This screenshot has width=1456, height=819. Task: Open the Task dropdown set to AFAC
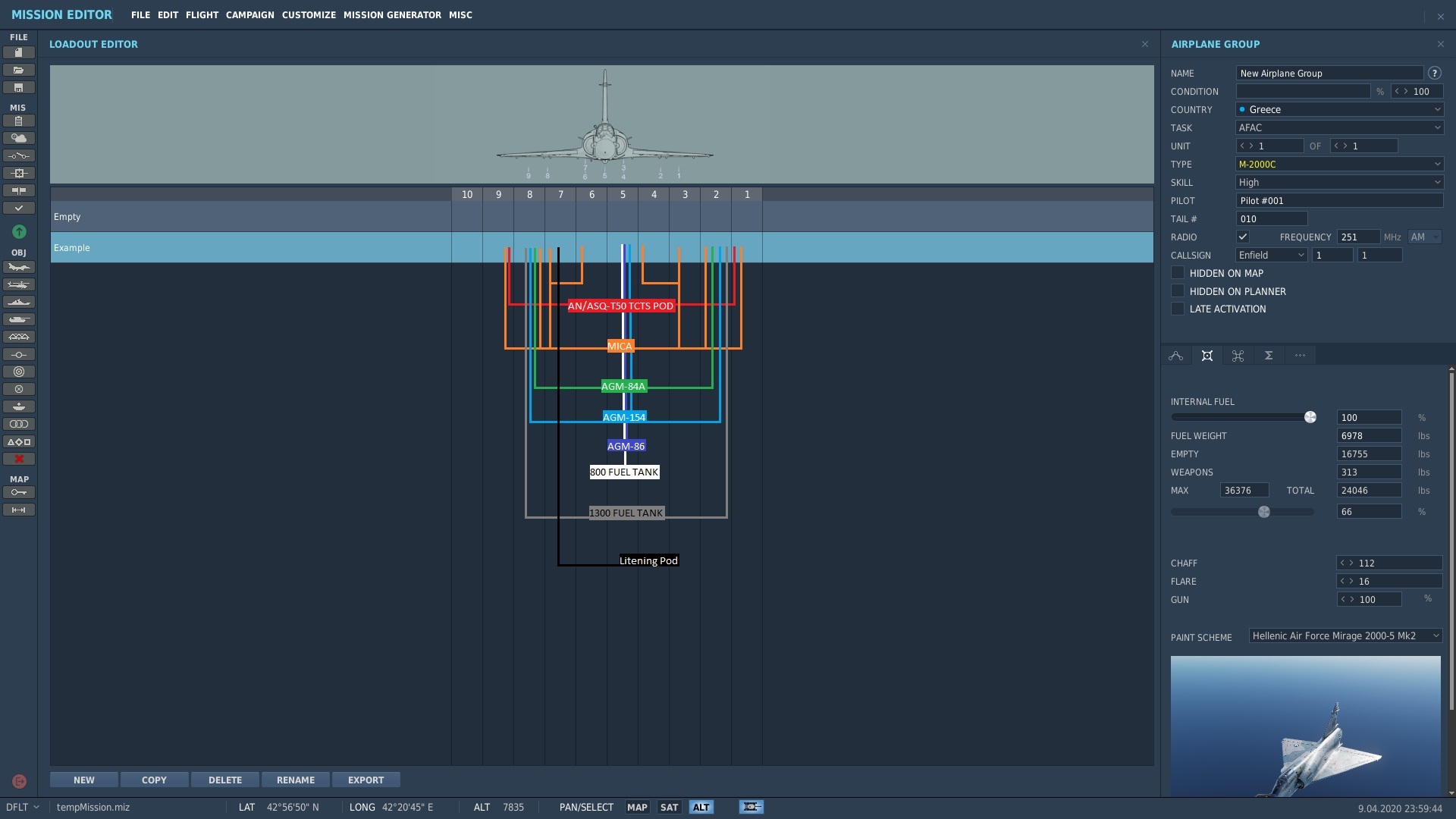coord(1339,127)
